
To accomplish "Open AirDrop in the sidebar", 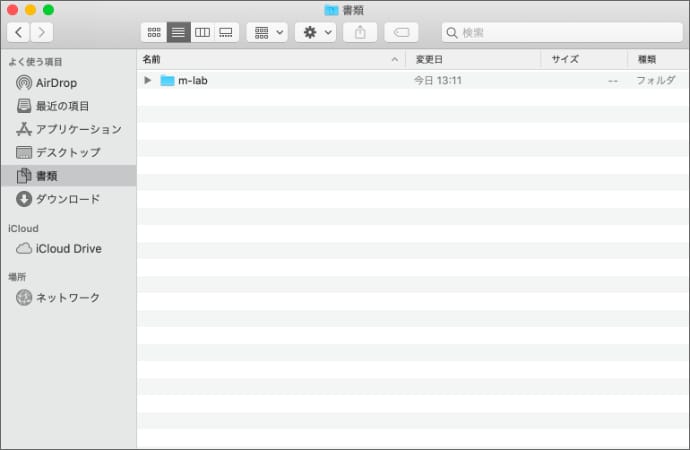I will 56,83.
